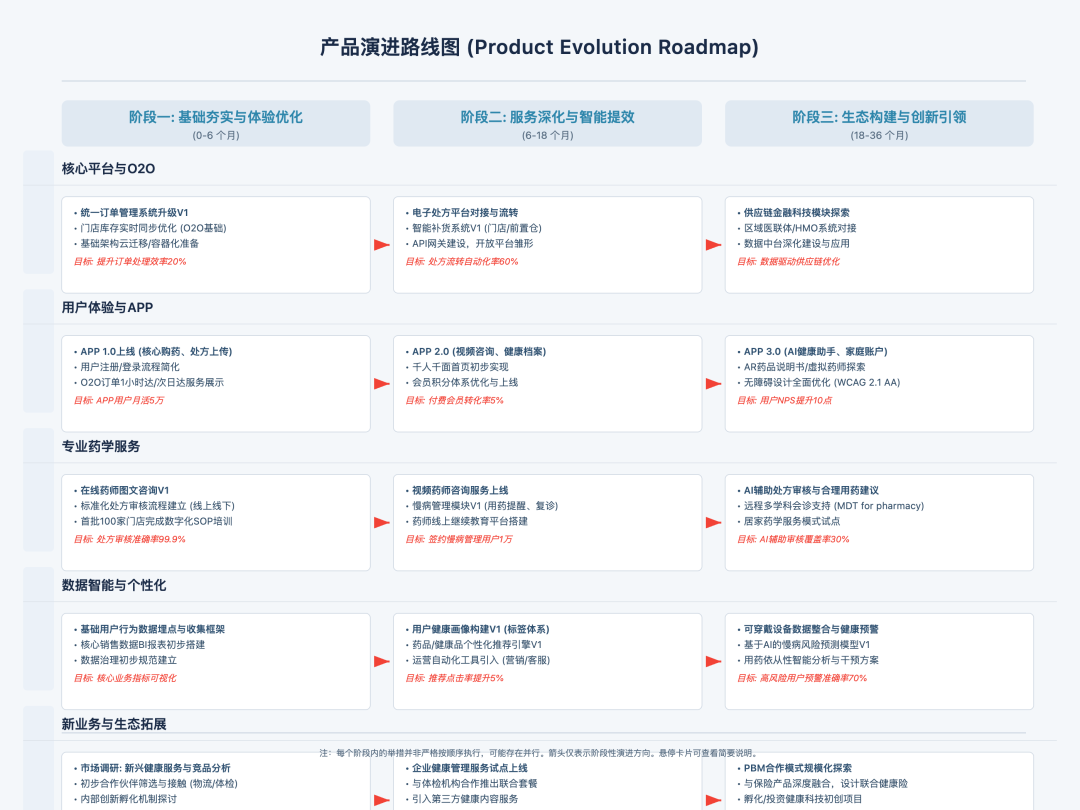Click the arrow next to 市场调研 card
Screen dimensions: 1080x810
point(380,798)
